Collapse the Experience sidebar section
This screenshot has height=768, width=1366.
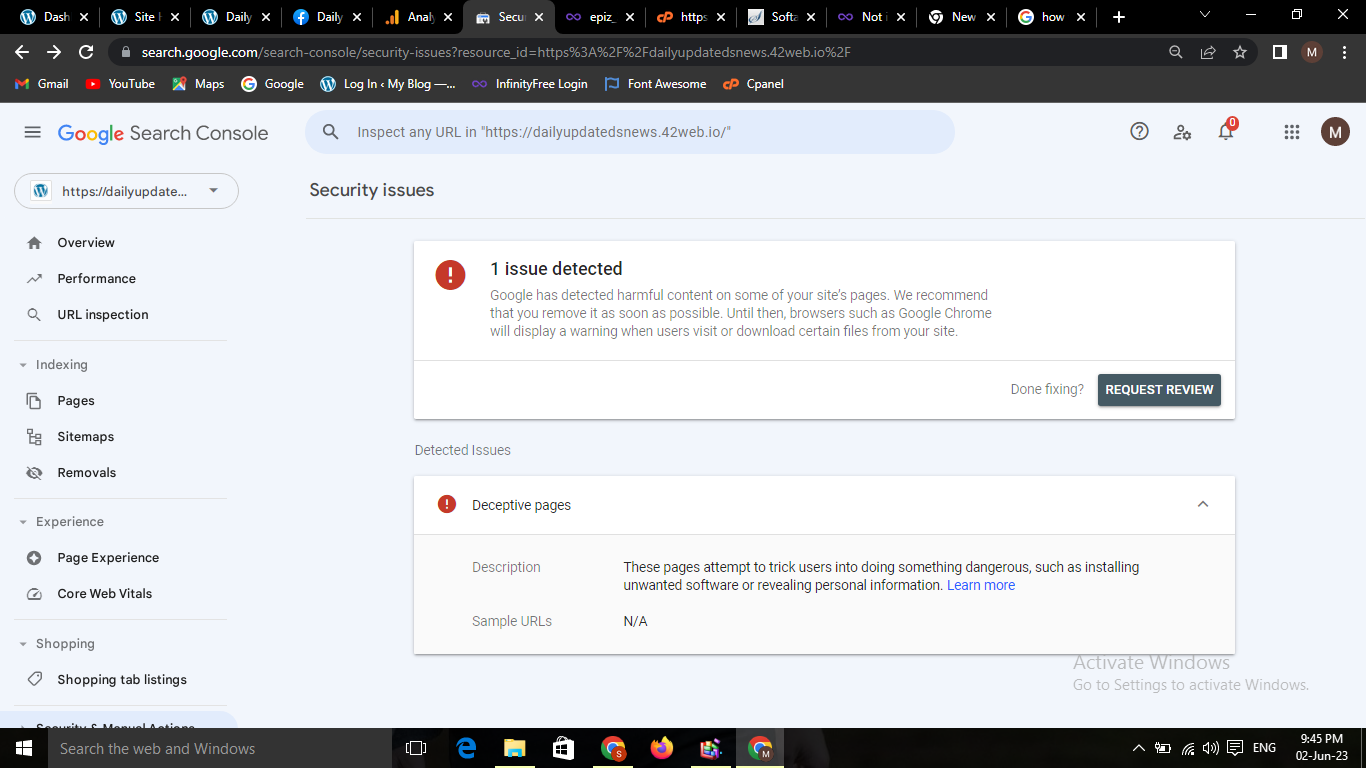coord(23,522)
